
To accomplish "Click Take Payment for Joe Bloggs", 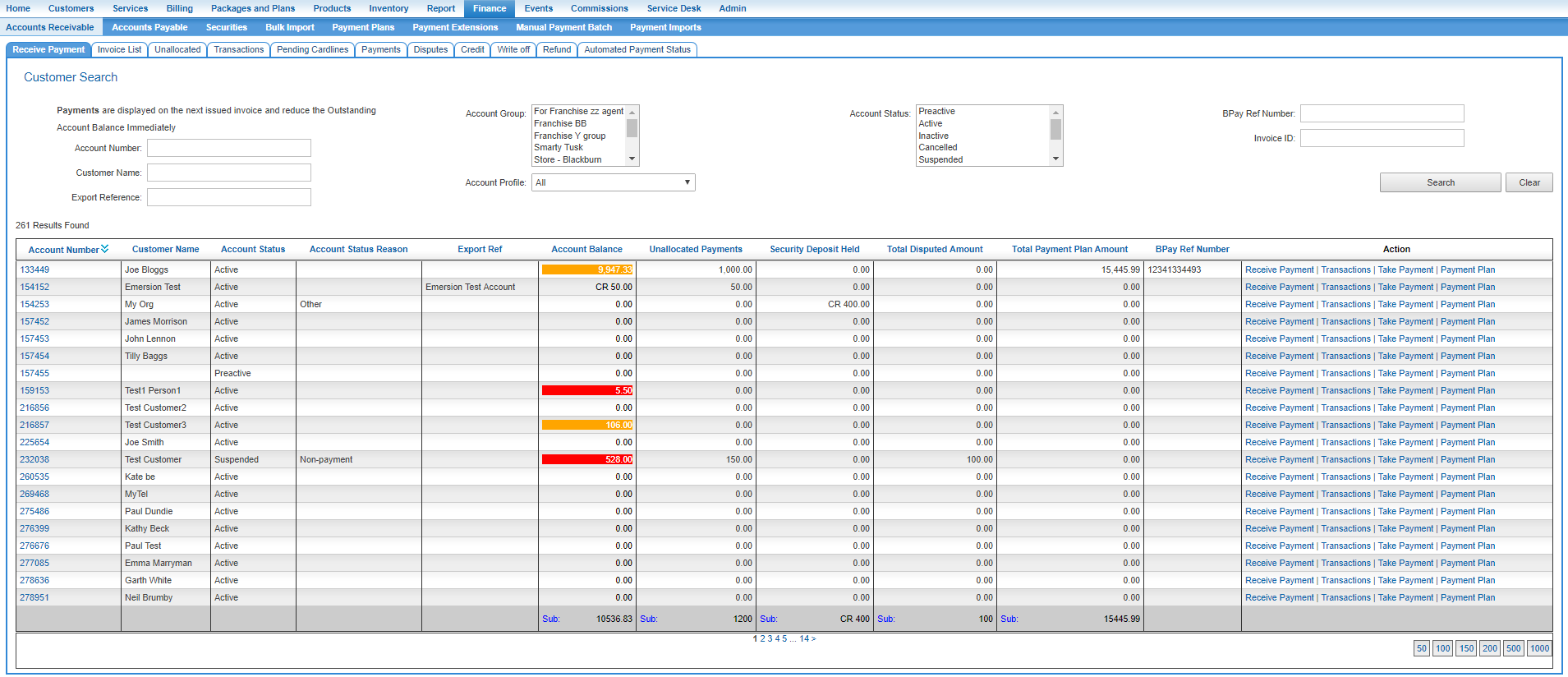I will coord(1405,269).
